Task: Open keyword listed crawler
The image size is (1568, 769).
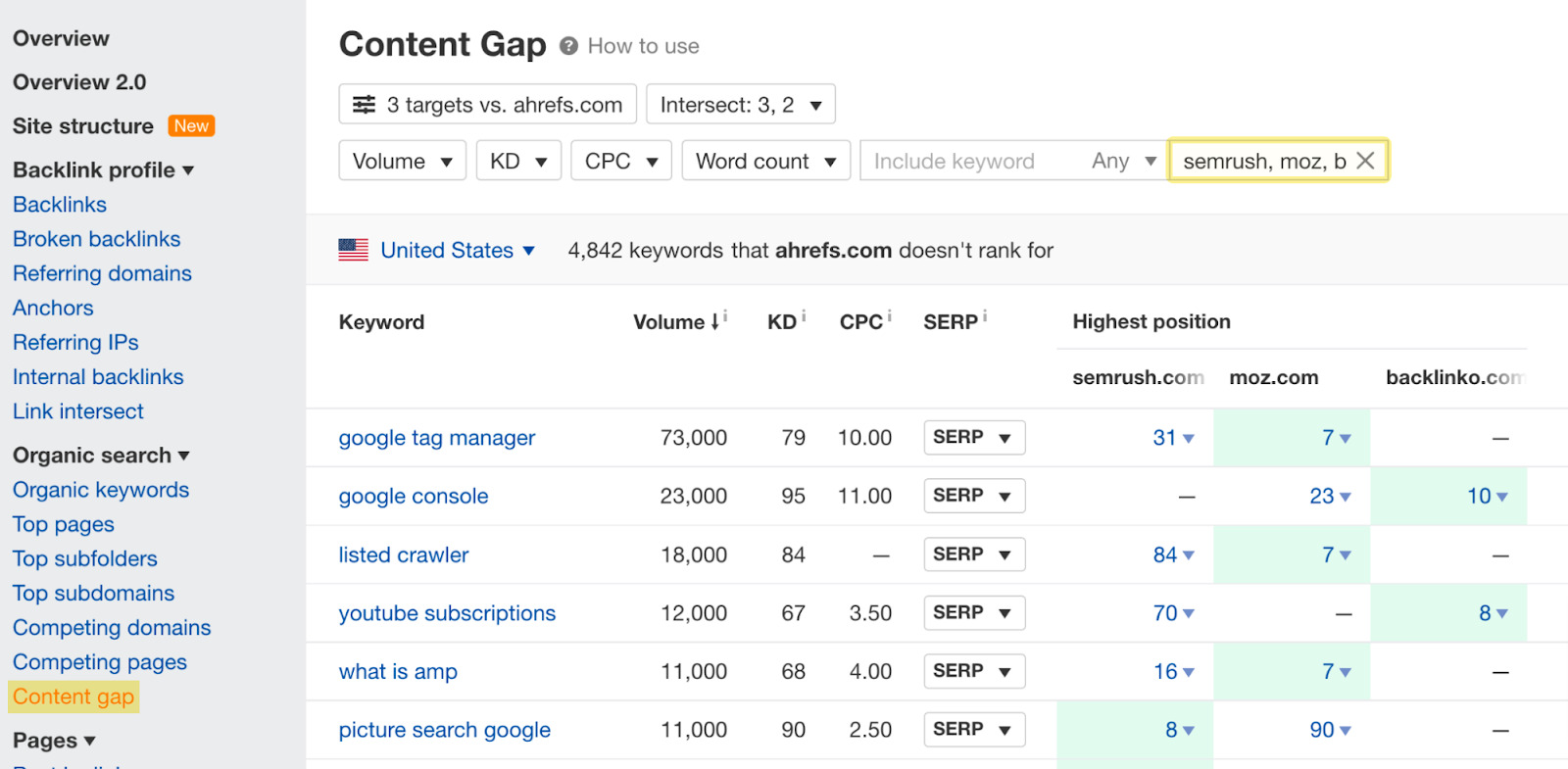Action: coord(404,554)
